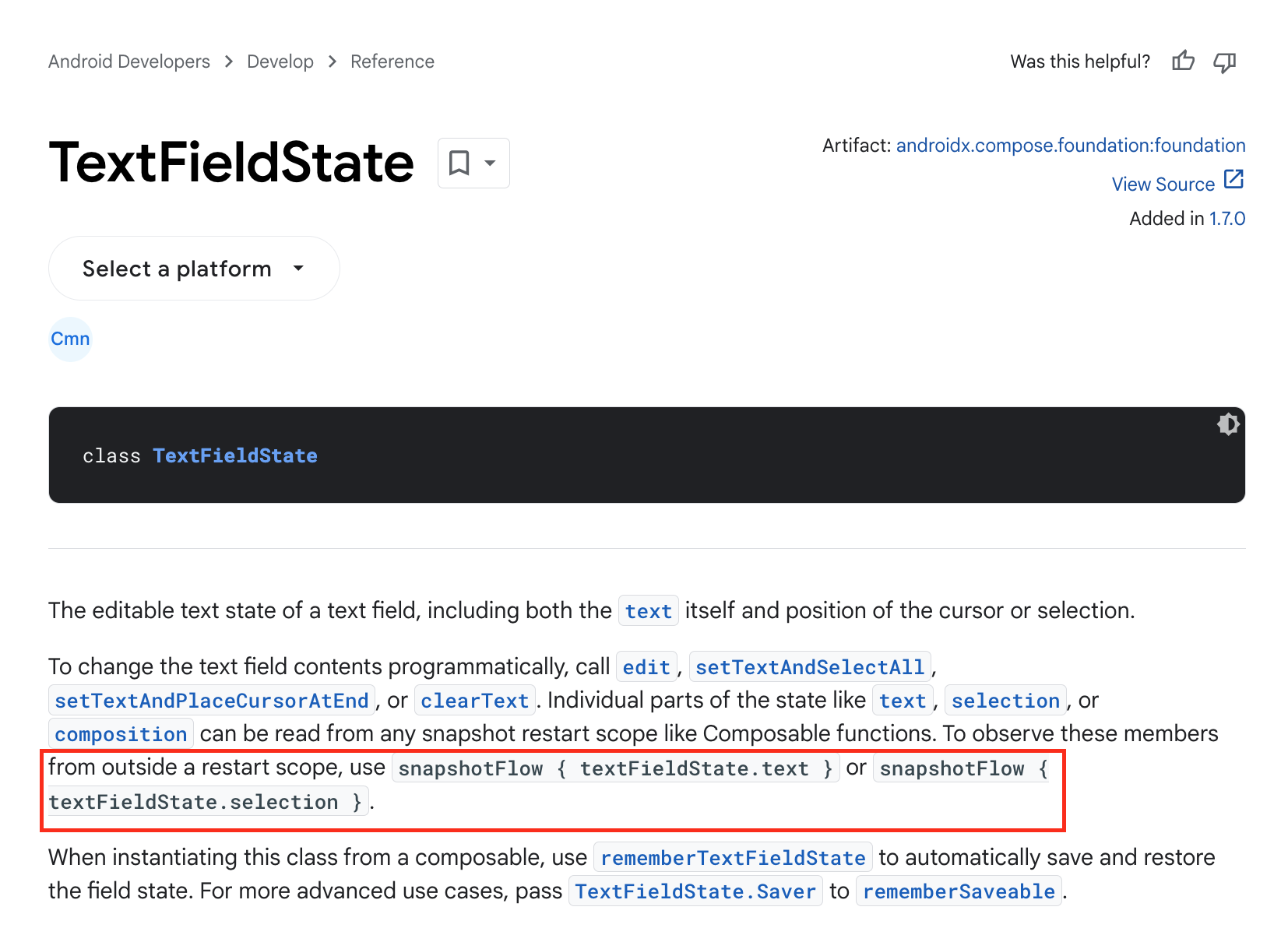Screen dimensions: 1288x942
Task: Open the setTextAndPlaceCursorAtEnd code link
Action: click(x=212, y=701)
